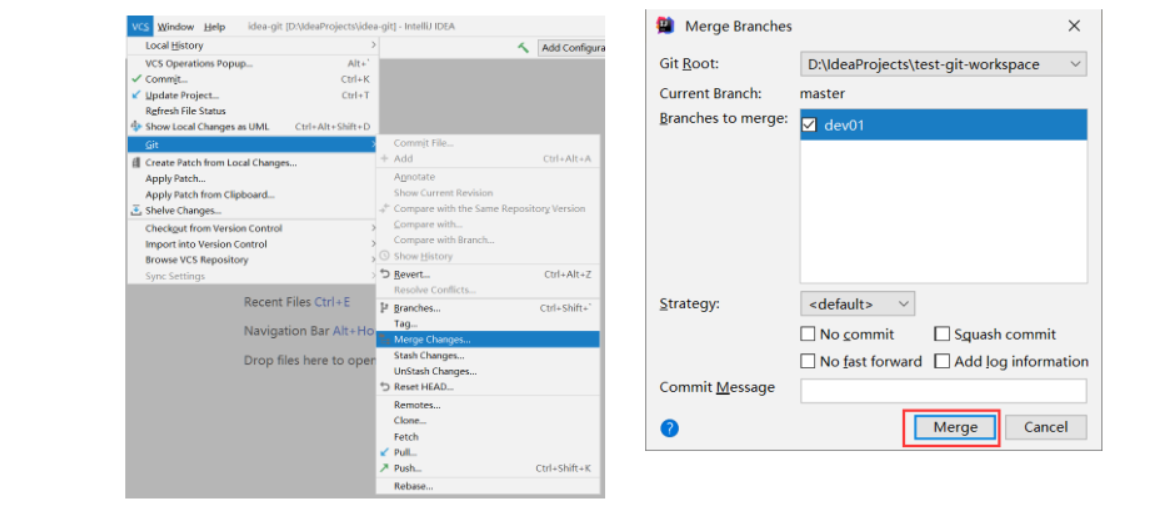Choose Stash Changes in Git submenu
Viewport: 1168px width, 508px height.
pyautogui.click(x=488, y=355)
